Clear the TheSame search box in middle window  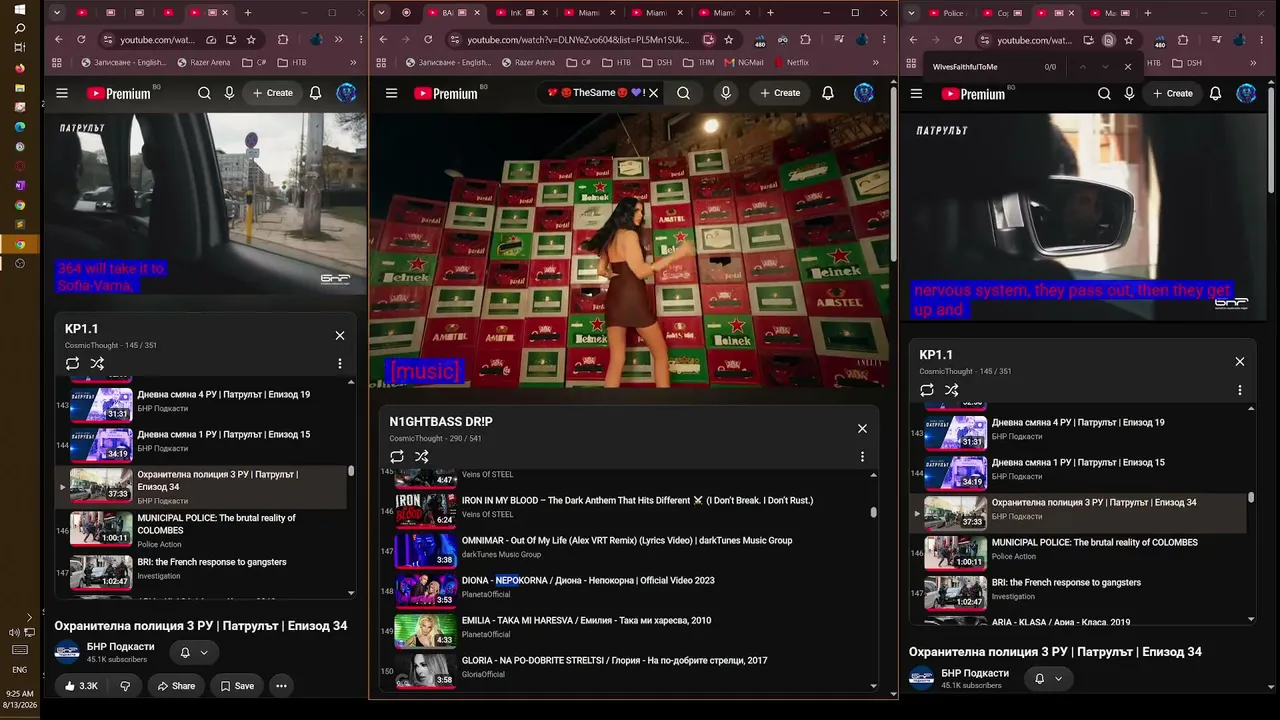(x=654, y=93)
